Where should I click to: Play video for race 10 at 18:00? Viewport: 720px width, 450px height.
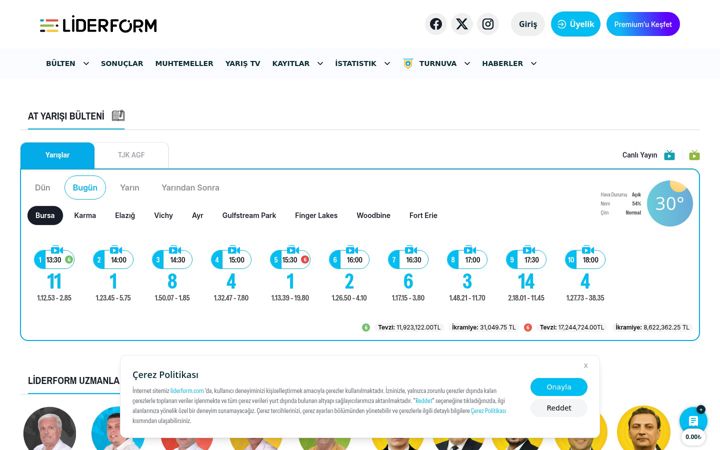pyautogui.click(x=588, y=250)
